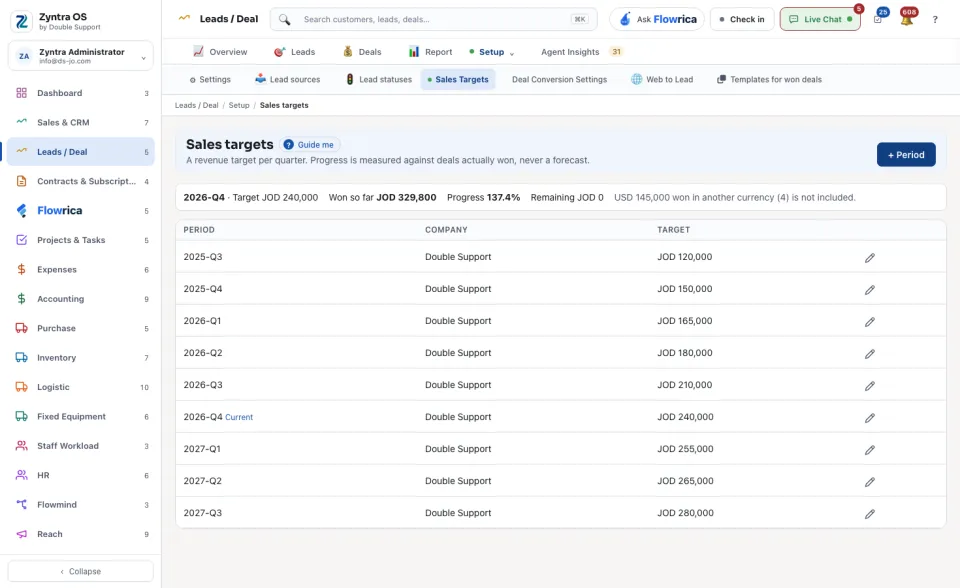Switch to the Leads tab
Image resolution: width=960 pixels, height=588 pixels.
[x=294, y=52]
